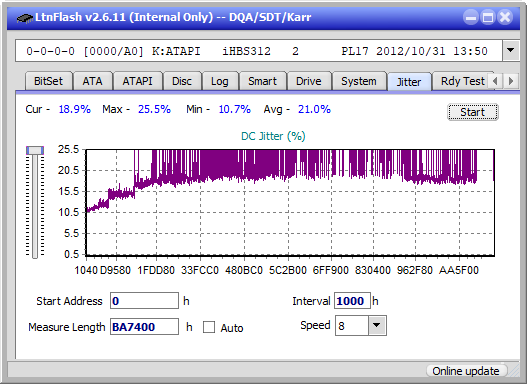Click the vertical slider track below thumb

35,207
